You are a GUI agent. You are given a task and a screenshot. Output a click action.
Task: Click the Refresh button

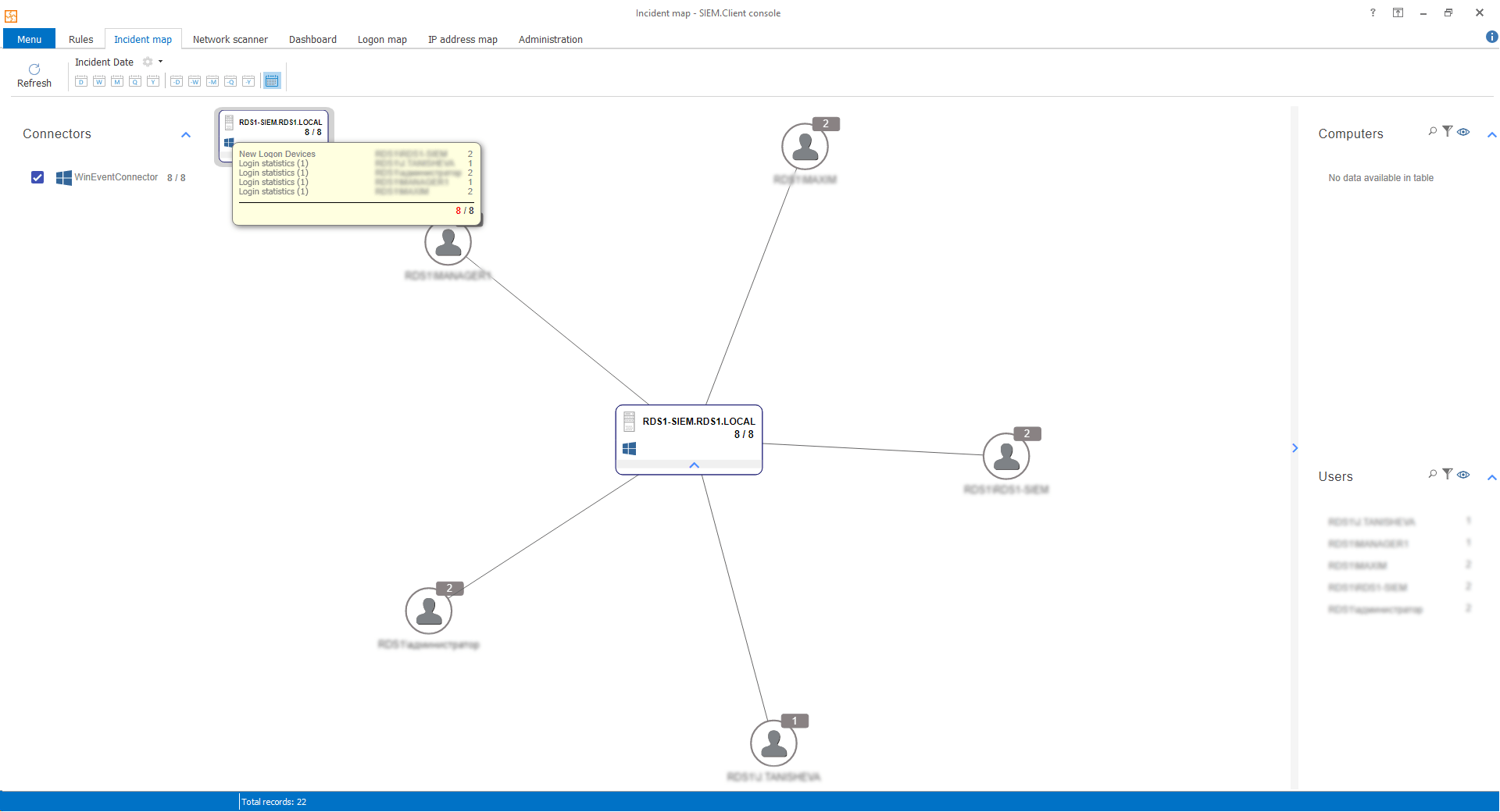[34, 75]
